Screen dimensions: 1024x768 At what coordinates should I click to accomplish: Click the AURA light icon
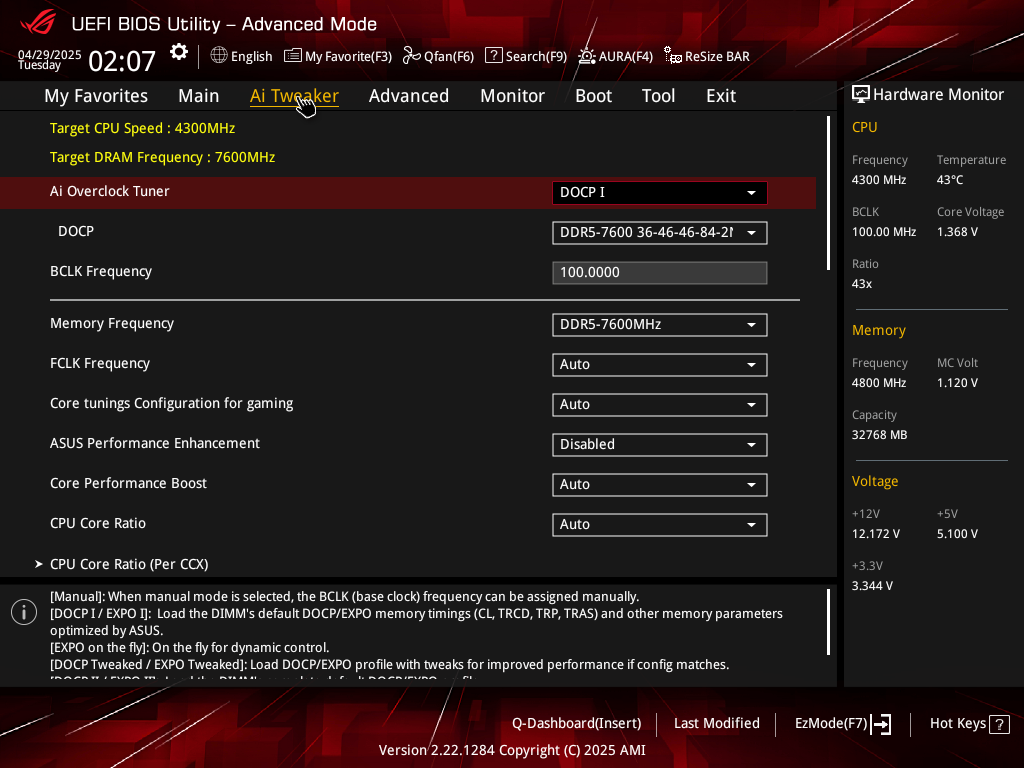586,56
